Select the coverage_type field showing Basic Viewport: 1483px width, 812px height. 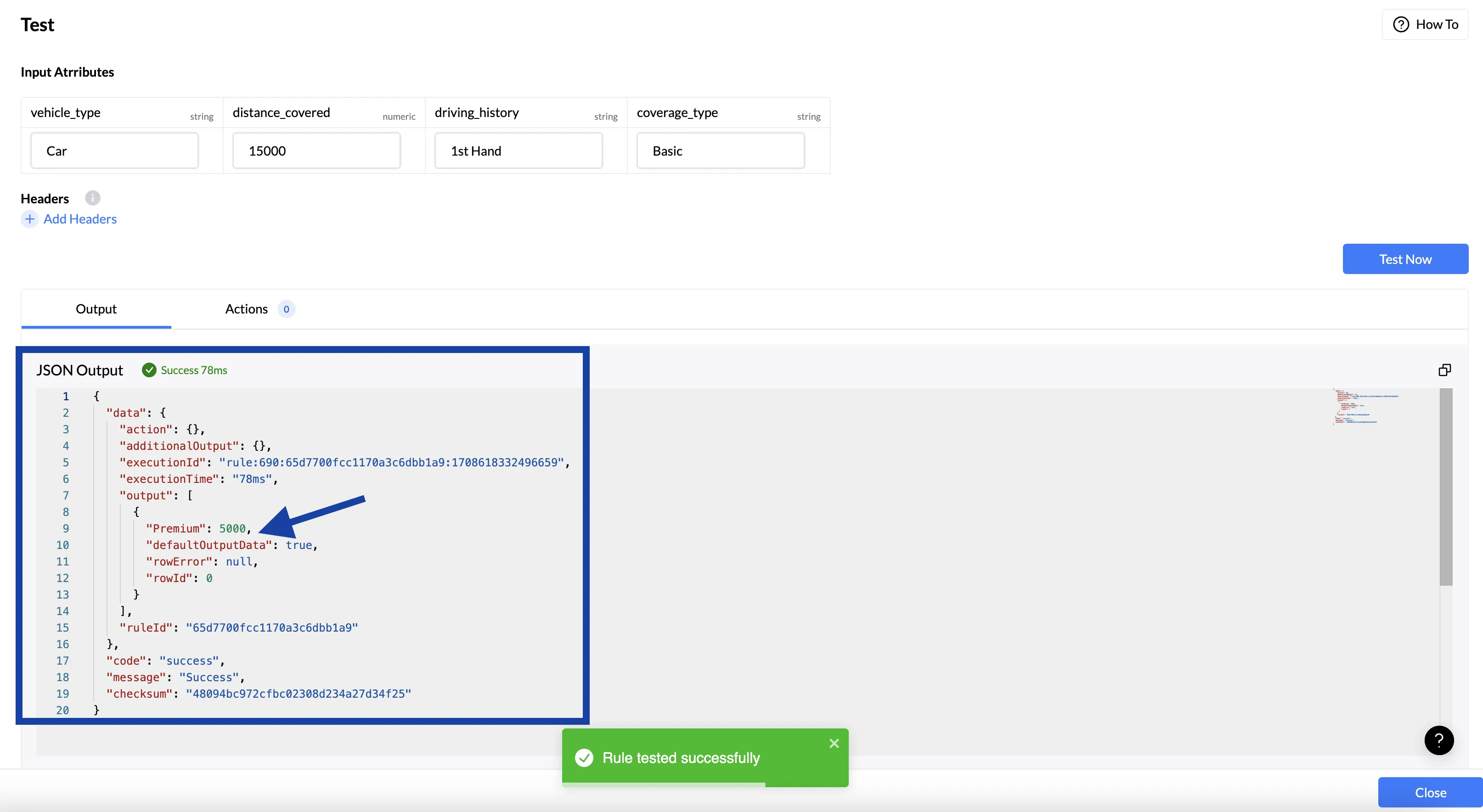tap(720, 151)
